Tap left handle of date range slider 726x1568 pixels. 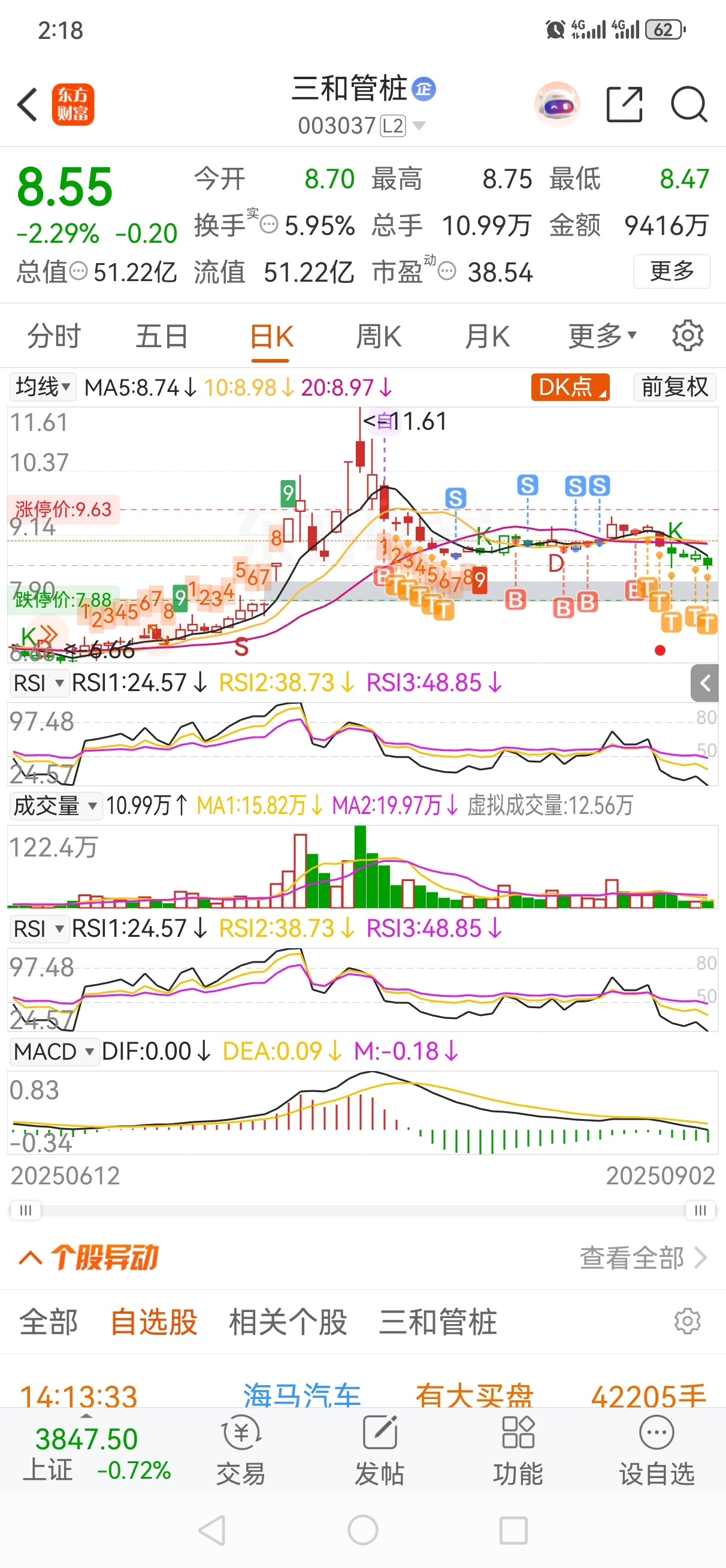pos(26,1210)
